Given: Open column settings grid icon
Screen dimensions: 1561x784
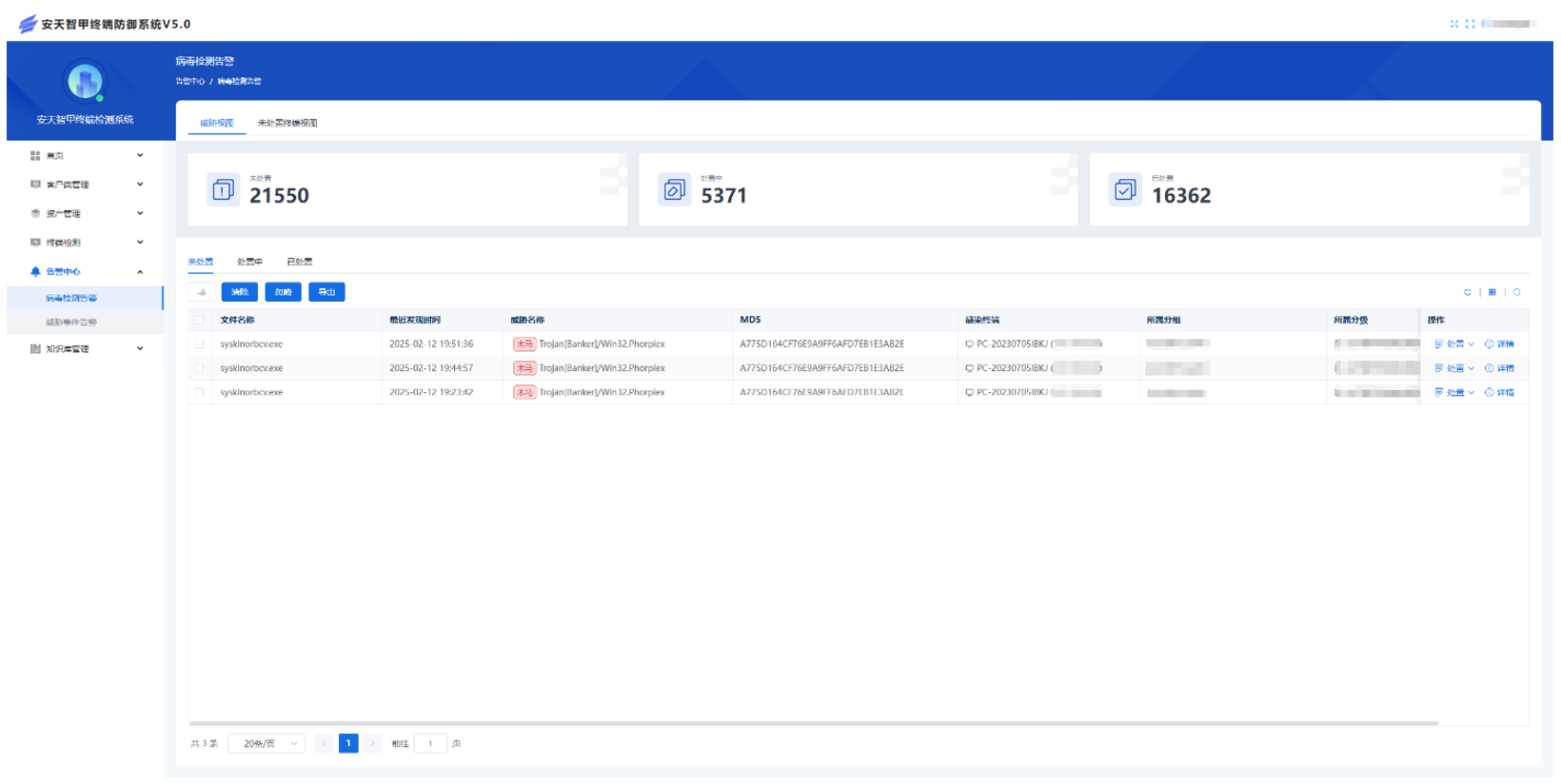Looking at the screenshot, I should coord(1492,292).
